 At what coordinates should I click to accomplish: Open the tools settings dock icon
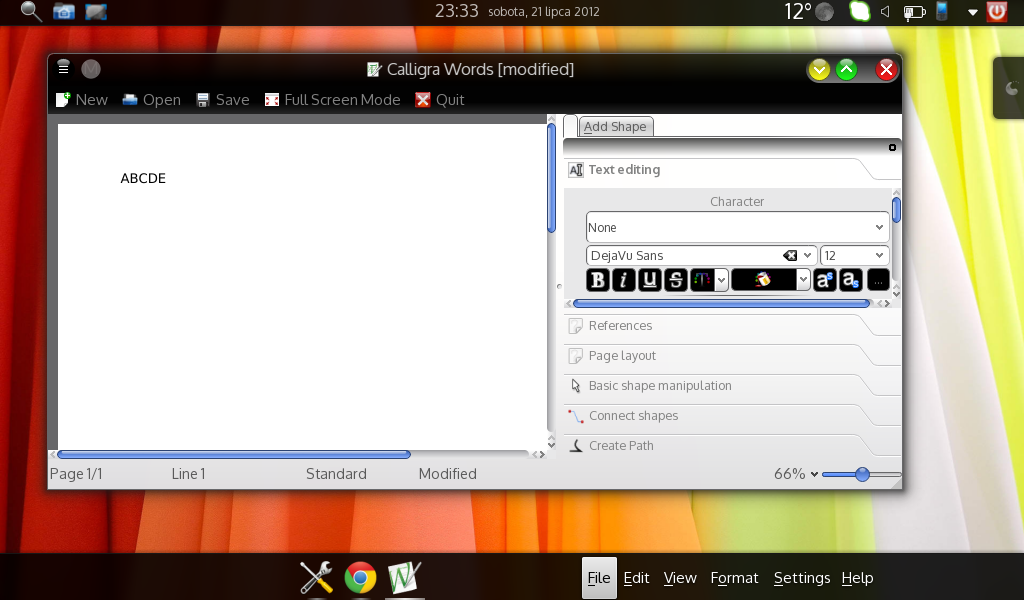316,578
